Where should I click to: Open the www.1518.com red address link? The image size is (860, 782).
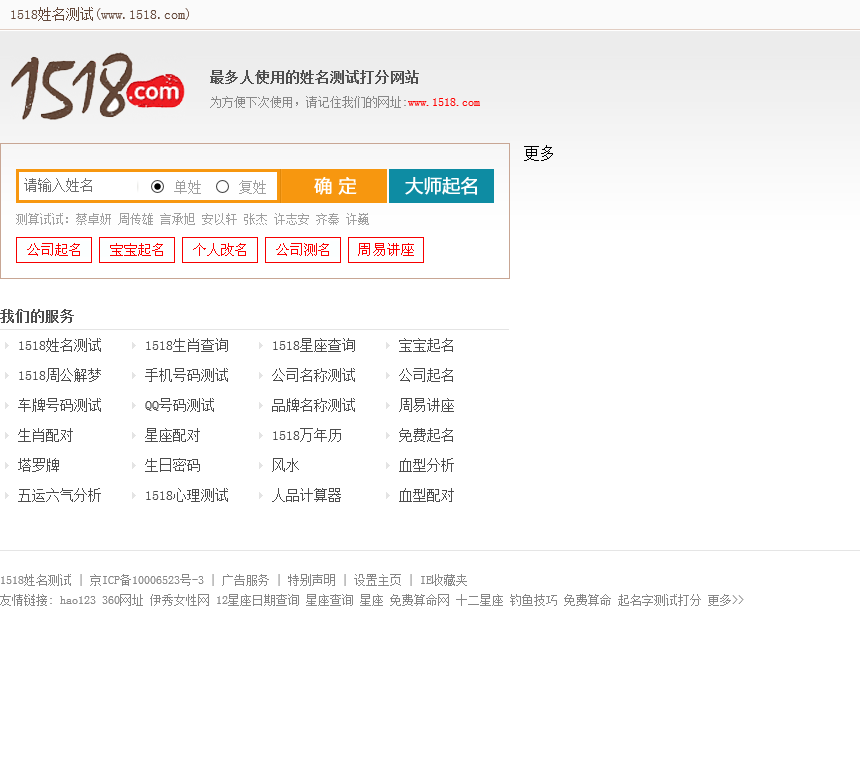pos(444,103)
